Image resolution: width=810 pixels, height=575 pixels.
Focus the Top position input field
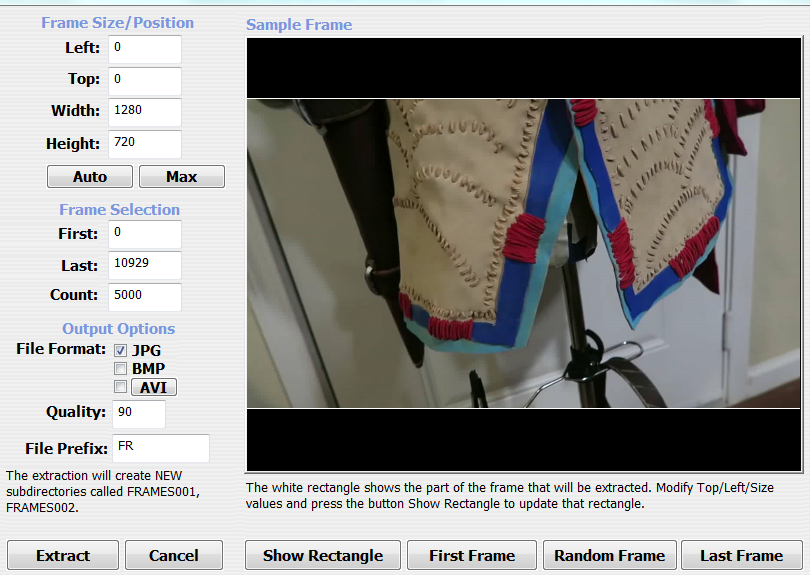pos(144,80)
